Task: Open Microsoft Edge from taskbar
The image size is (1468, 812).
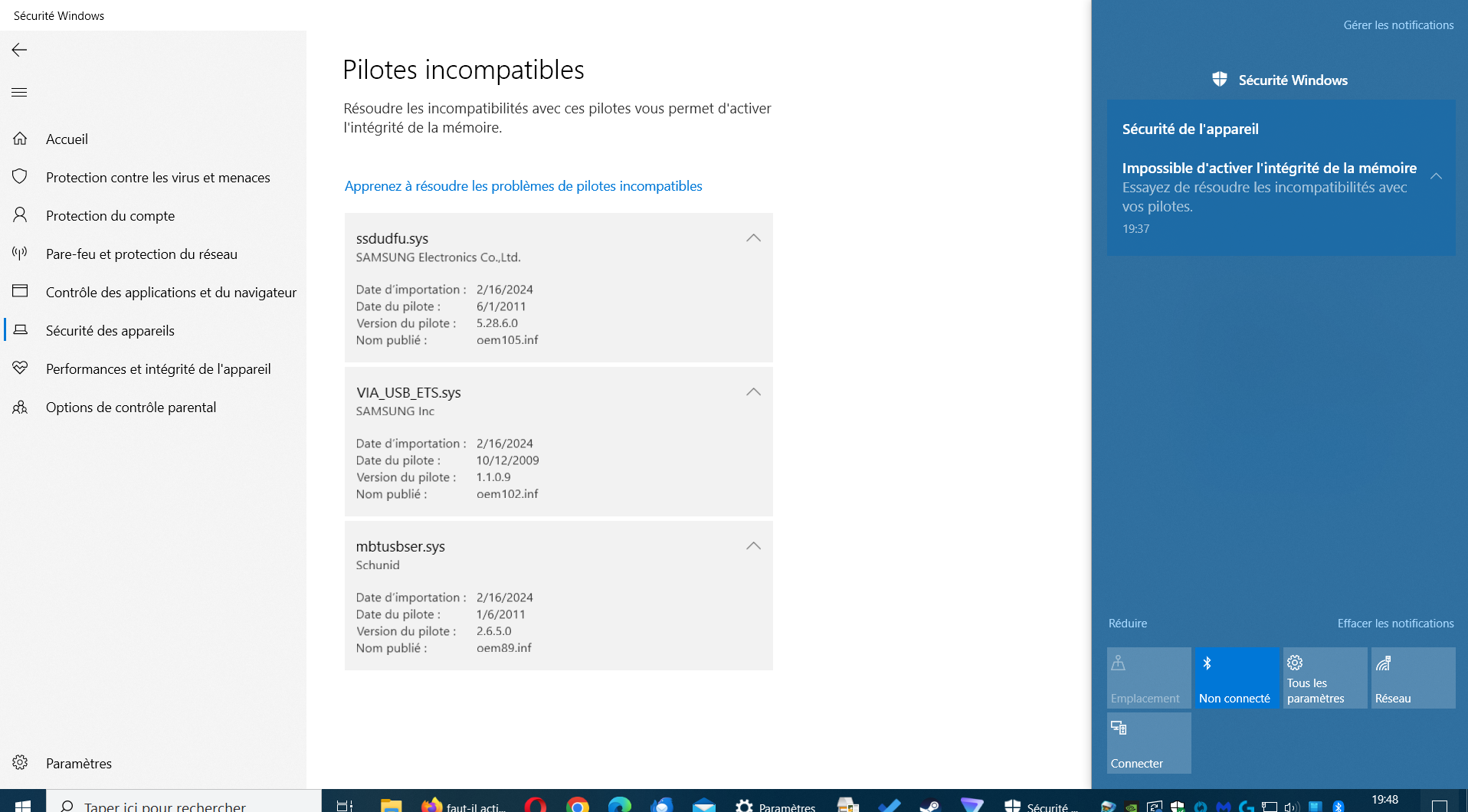Action: [x=619, y=804]
